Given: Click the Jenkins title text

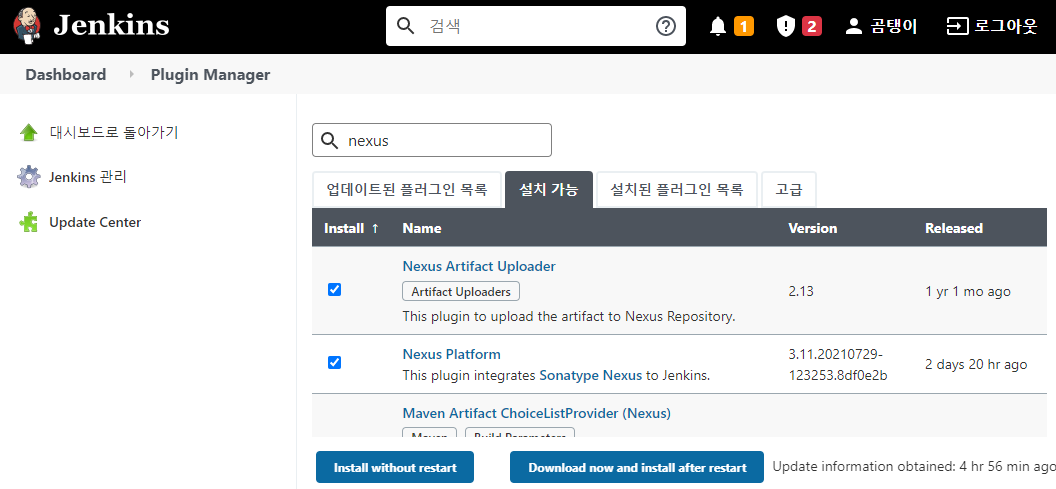Looking at the screenshot, I should [x=111, y=26].
